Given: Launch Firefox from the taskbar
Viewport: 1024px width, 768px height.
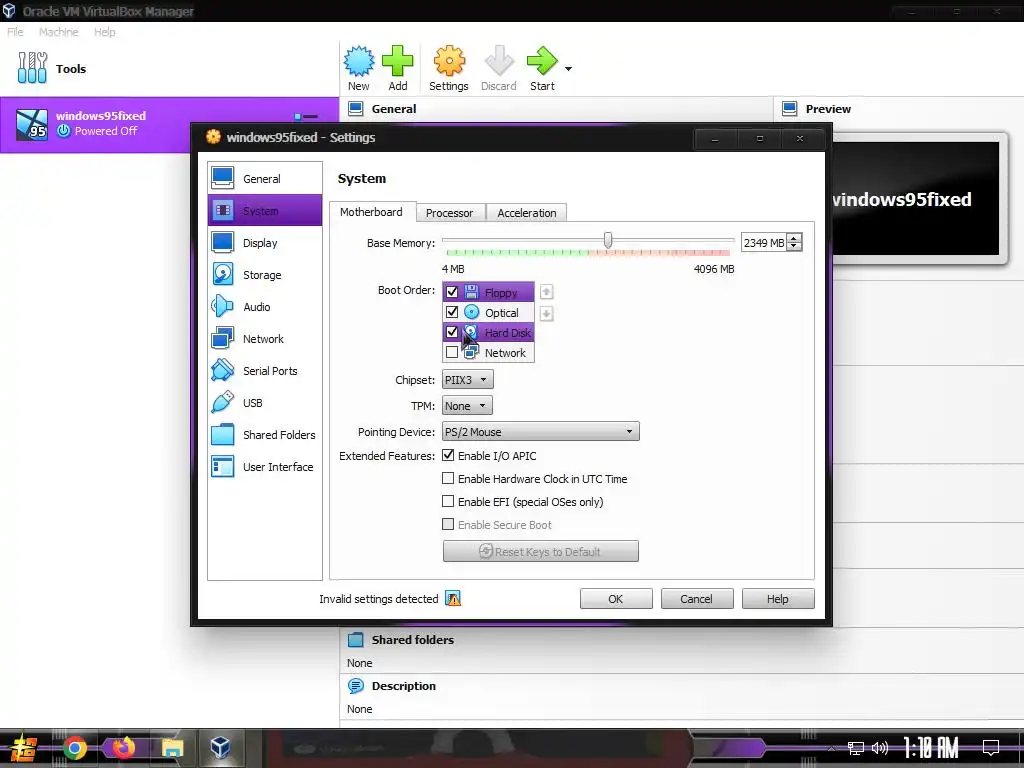Looking at the screenshot, I should point(123,748).
